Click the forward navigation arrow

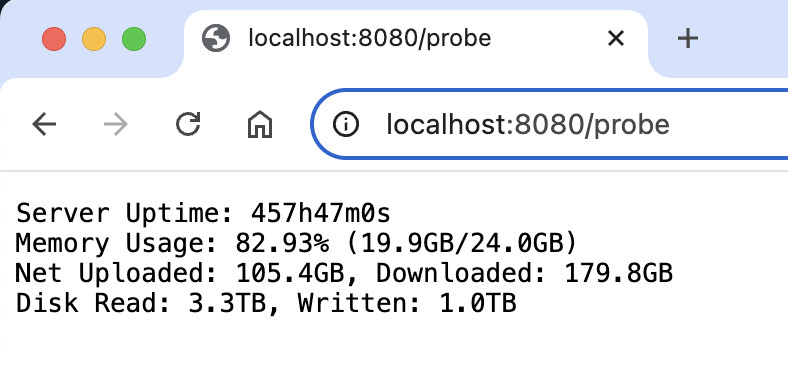[x=116, y=124]
